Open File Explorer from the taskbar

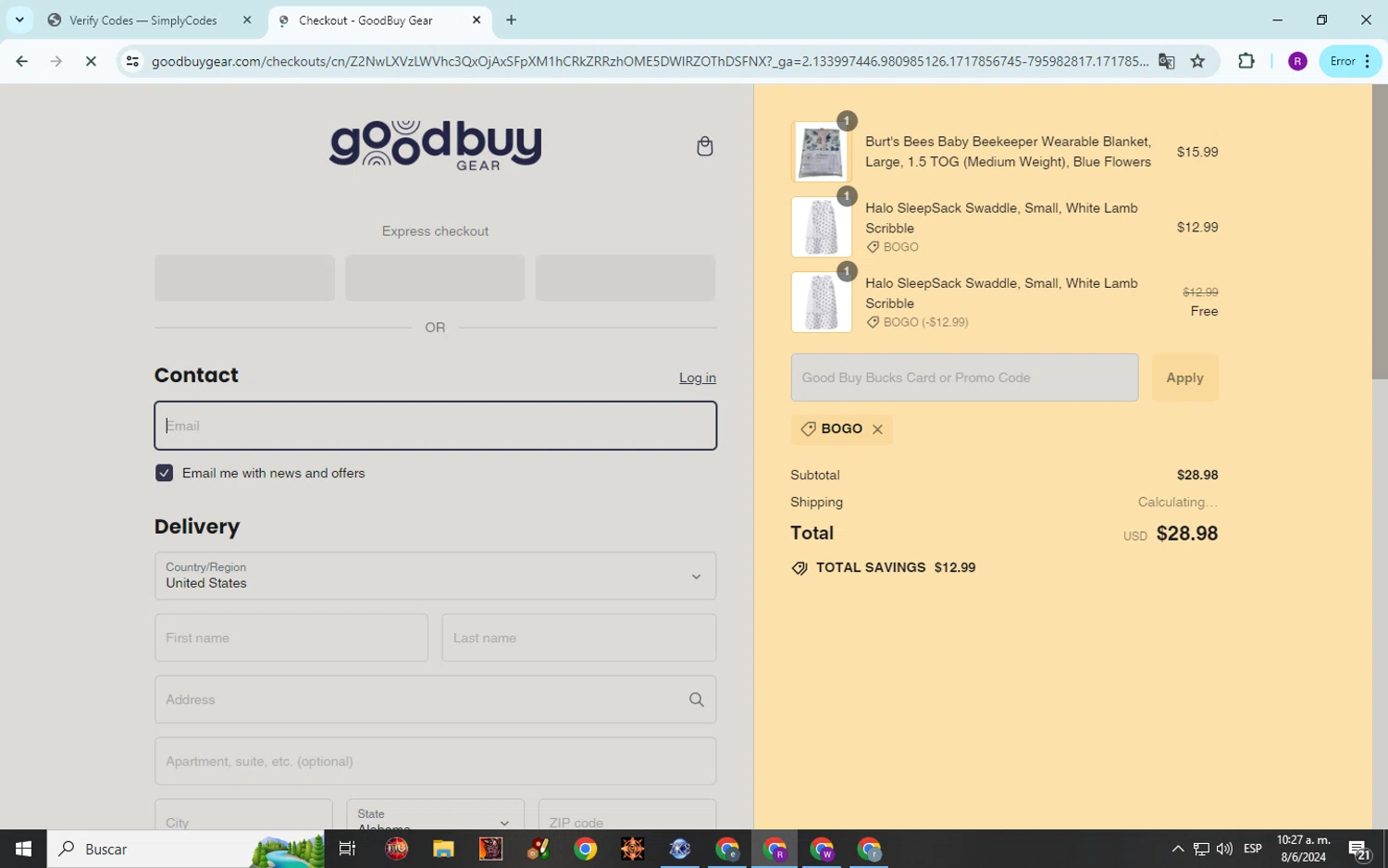click(x=443, y=849)
